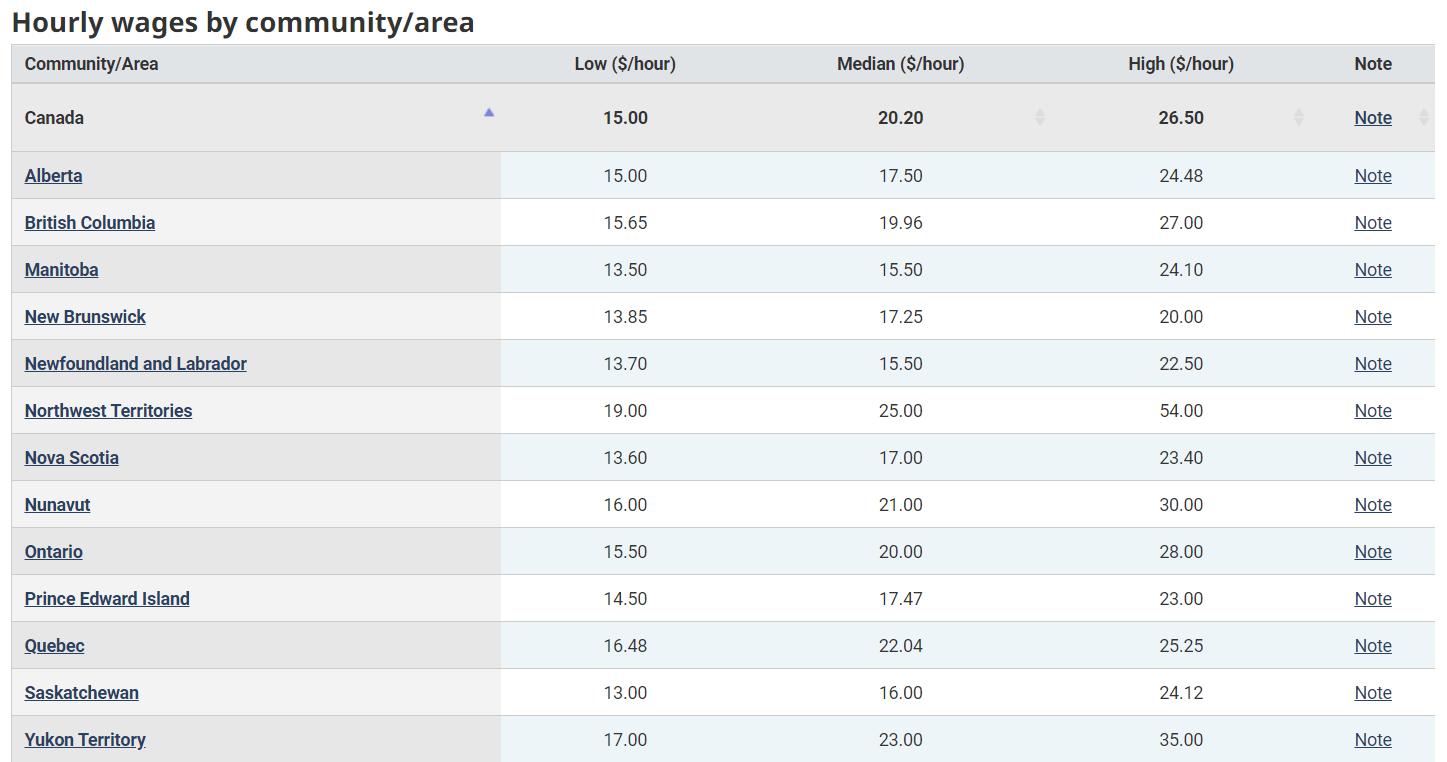Select Northwest Territories' high wage 54.00
The height and width of the screenshot is (762, 1447).
(x=1181, y=410)
